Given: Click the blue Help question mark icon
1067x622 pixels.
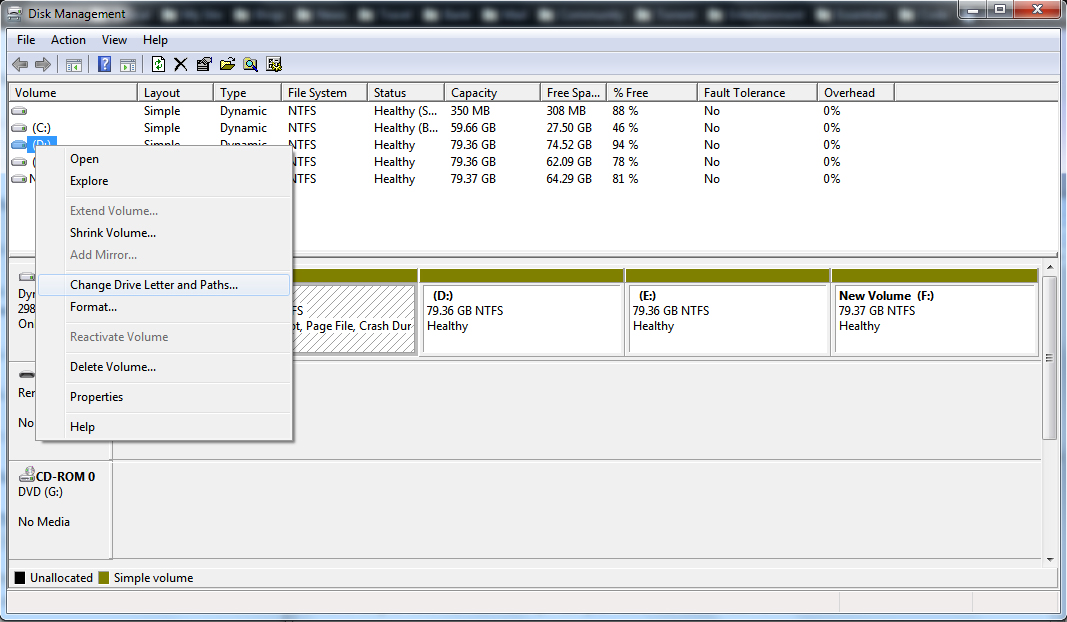Looking at the screenshot, I should click(x=104, y=64).
